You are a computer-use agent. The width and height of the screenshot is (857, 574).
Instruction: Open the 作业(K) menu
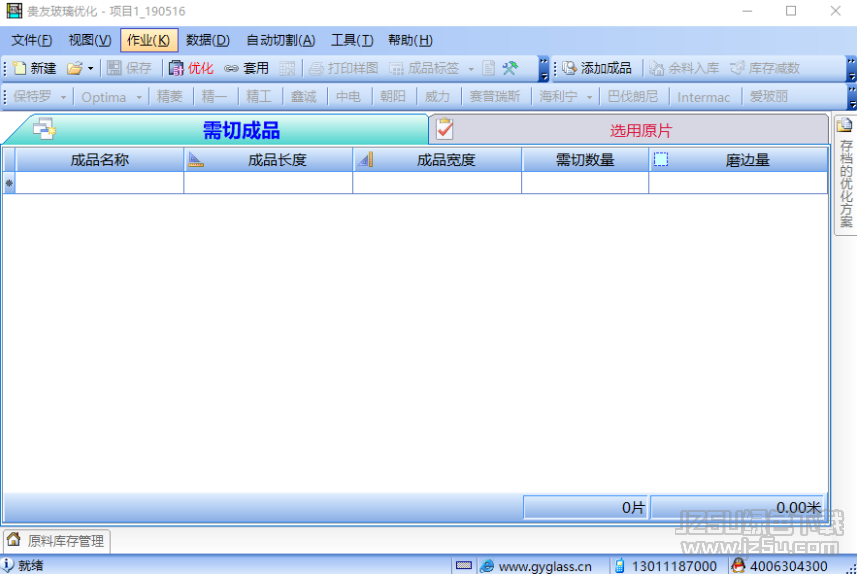tap(149, 40)
